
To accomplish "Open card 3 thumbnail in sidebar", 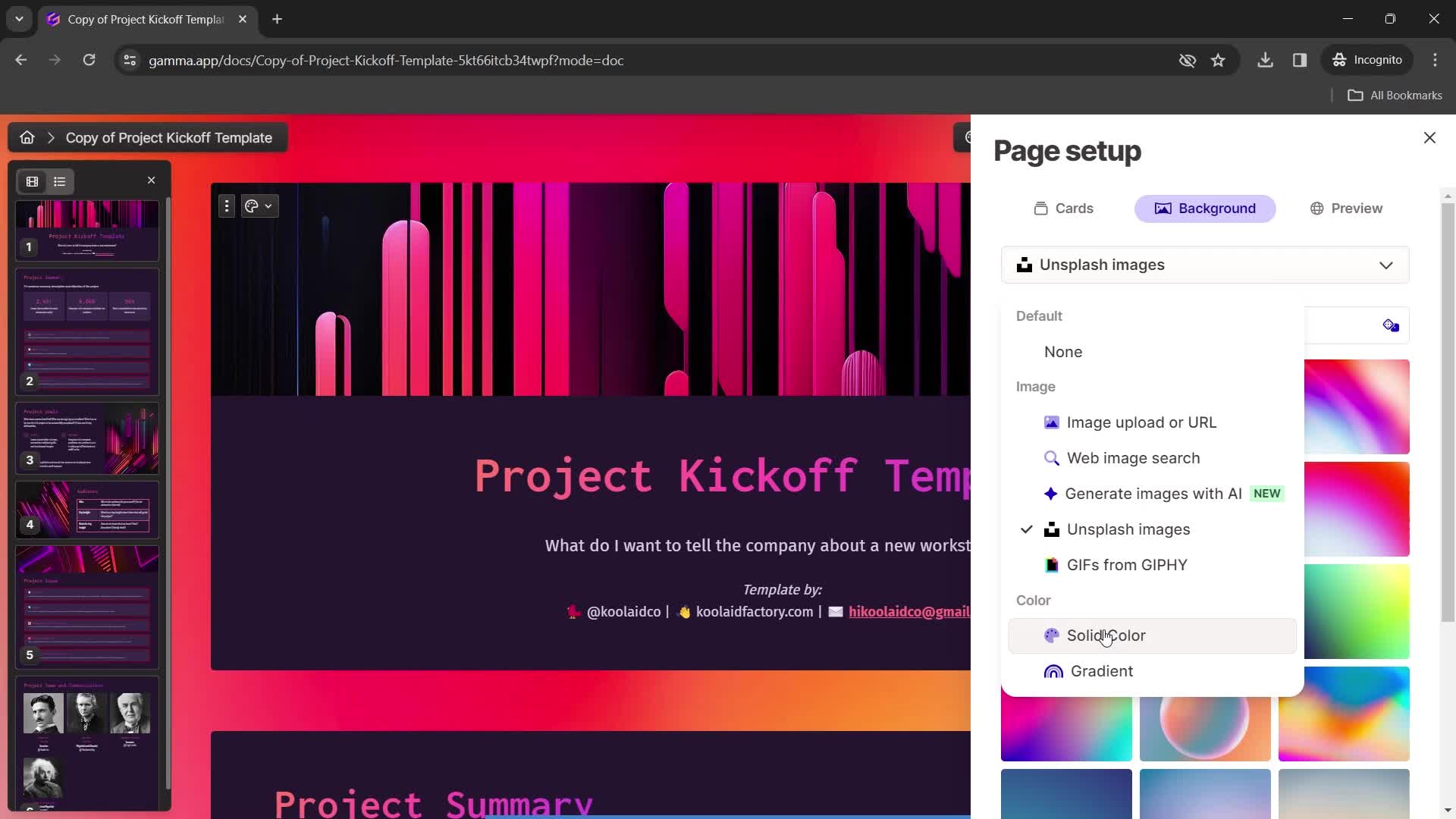I will click(87, 438).
